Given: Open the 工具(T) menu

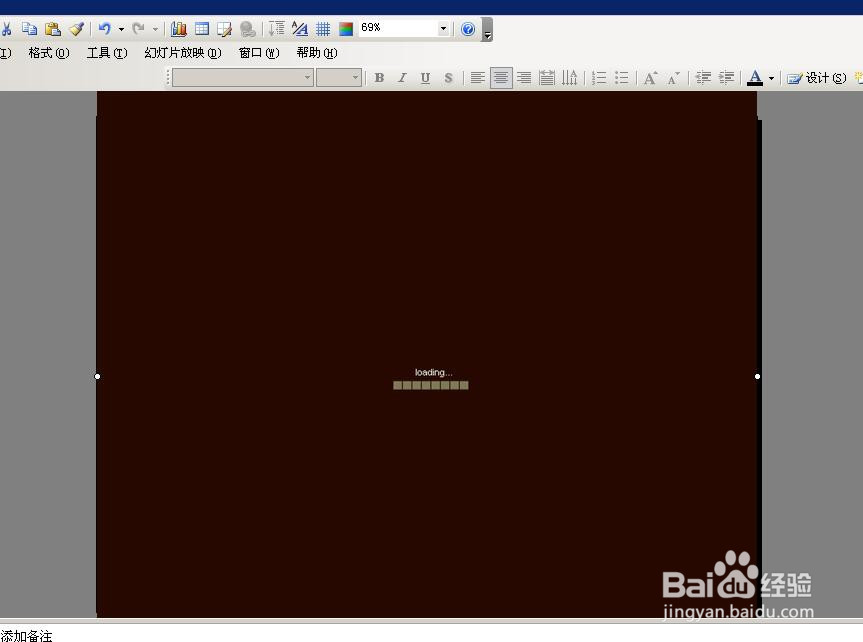Looking at the screenshot, I should tap(107, 53).
